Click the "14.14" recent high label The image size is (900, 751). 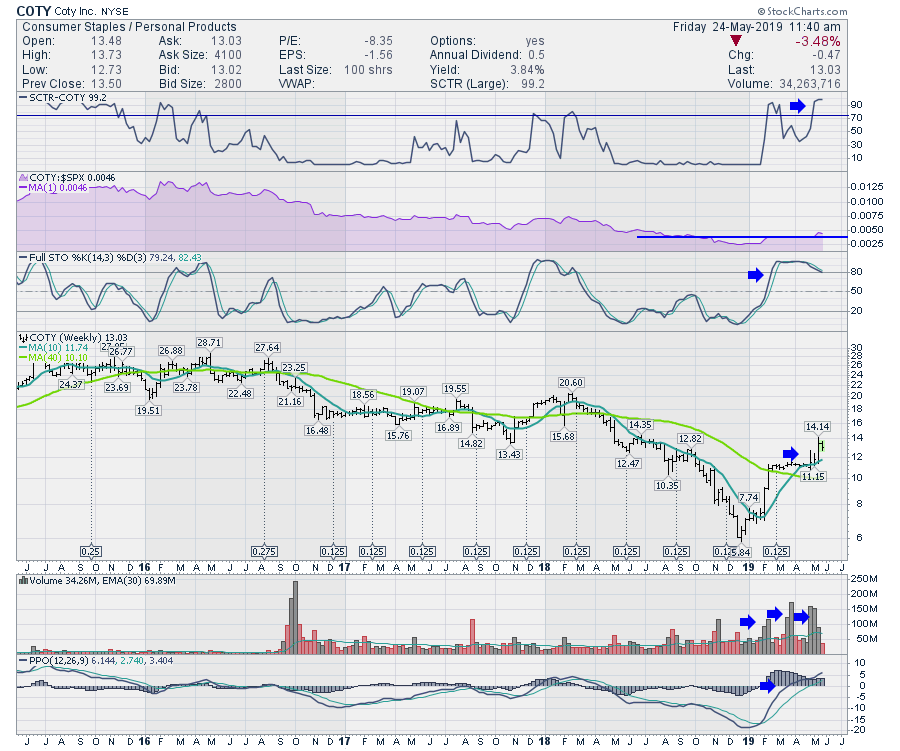pos(817,427)
